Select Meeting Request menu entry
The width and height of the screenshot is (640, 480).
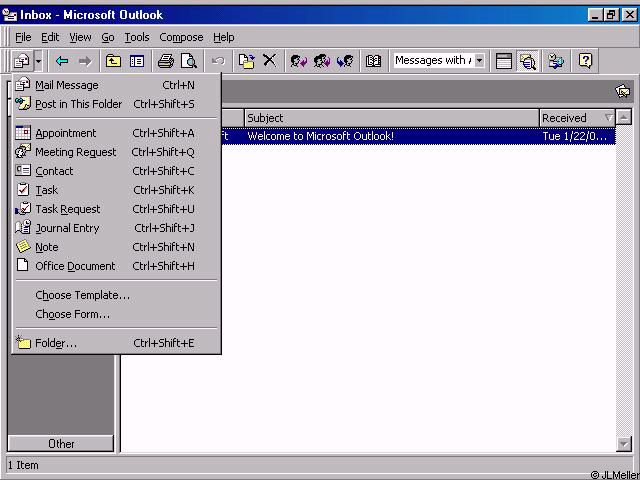[116, 152]
